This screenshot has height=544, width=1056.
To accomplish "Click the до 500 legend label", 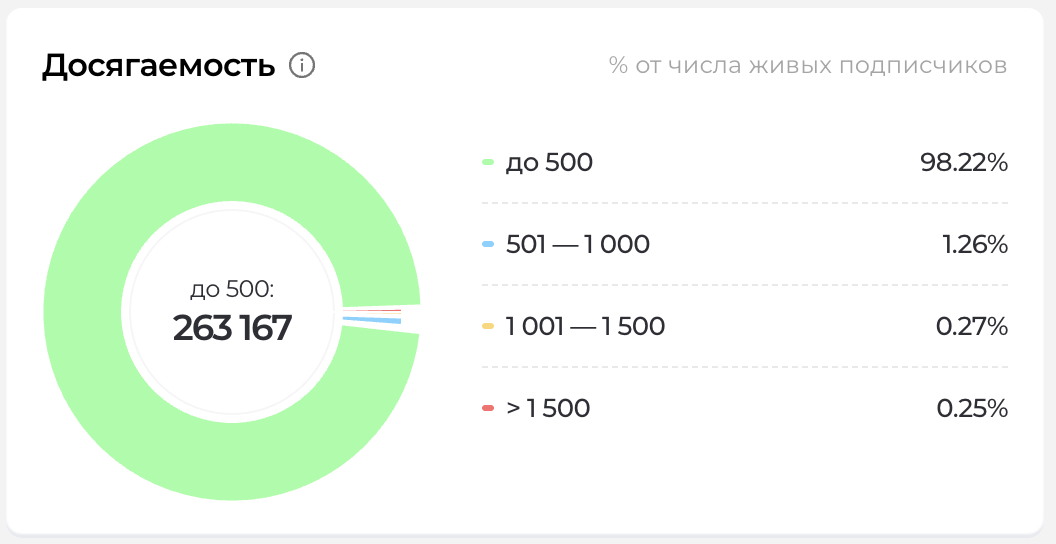I will pyautogui.click(x=549, y=163).
